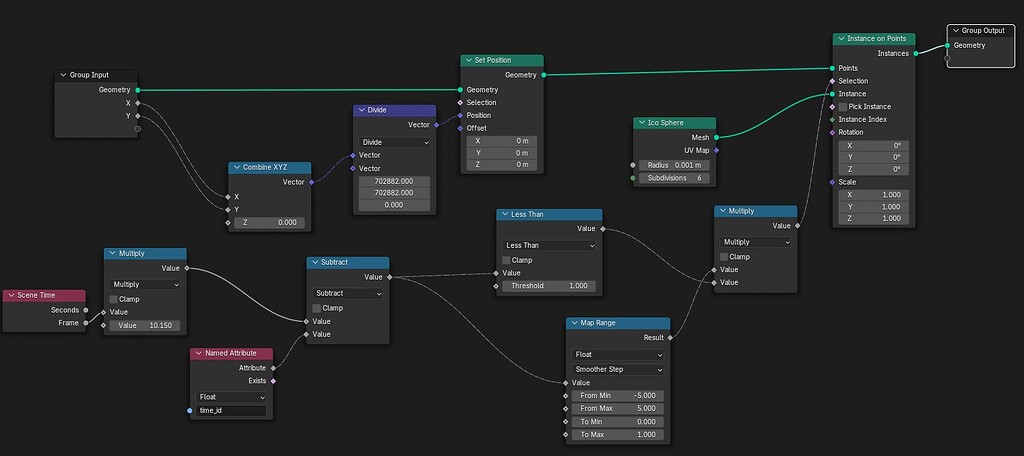Click the time_id attribute name field
The width and height of the screenshot is (1024, 456).
[231, 411]
